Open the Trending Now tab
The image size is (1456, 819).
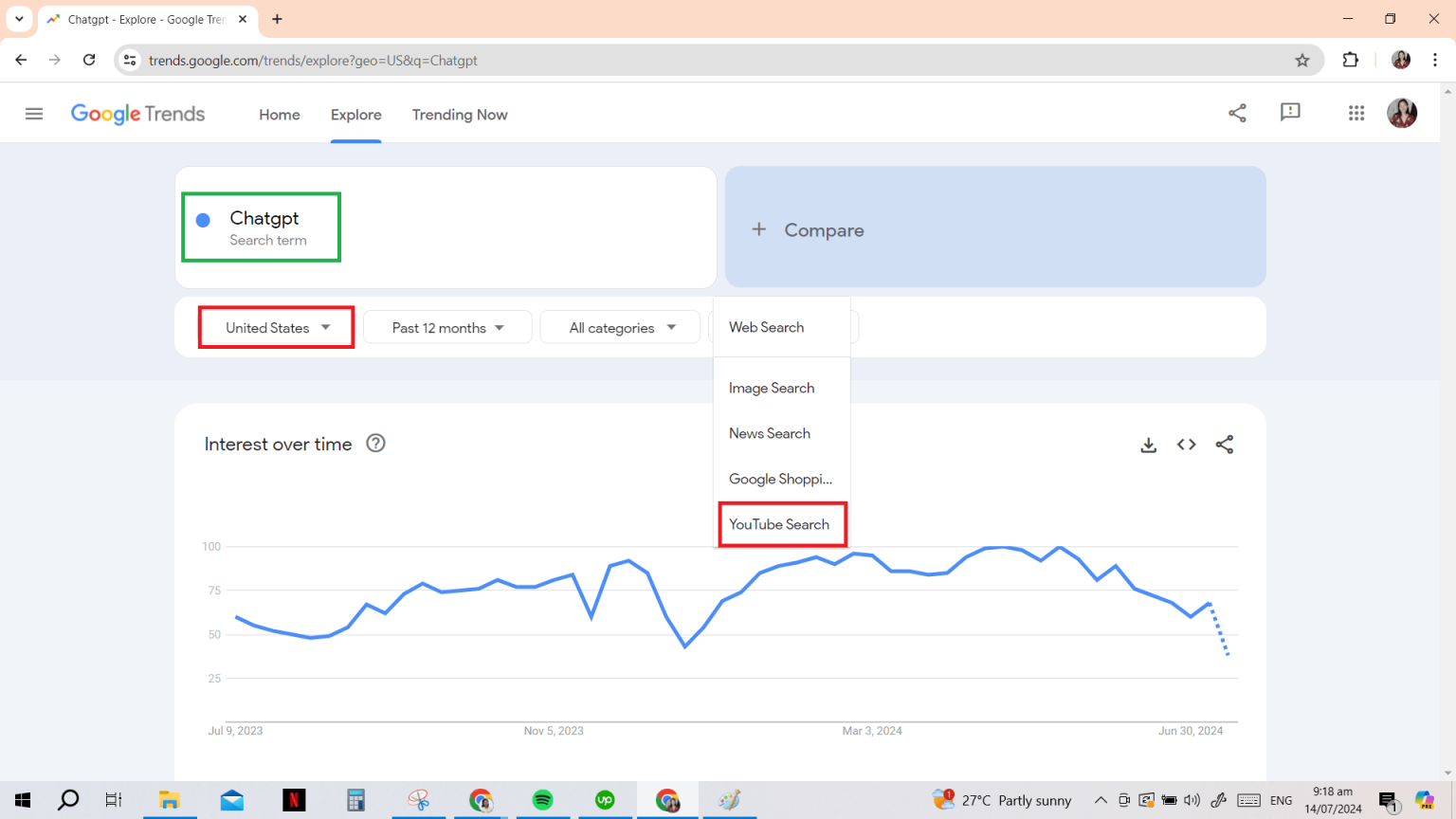460,115
